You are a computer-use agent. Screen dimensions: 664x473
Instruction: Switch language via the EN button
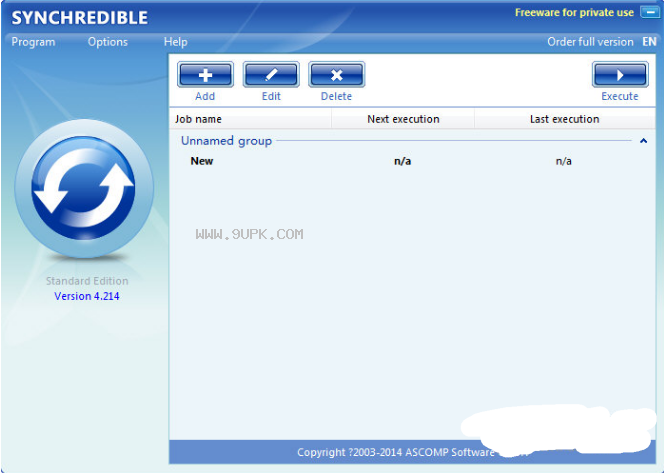(x=649, y=42)
